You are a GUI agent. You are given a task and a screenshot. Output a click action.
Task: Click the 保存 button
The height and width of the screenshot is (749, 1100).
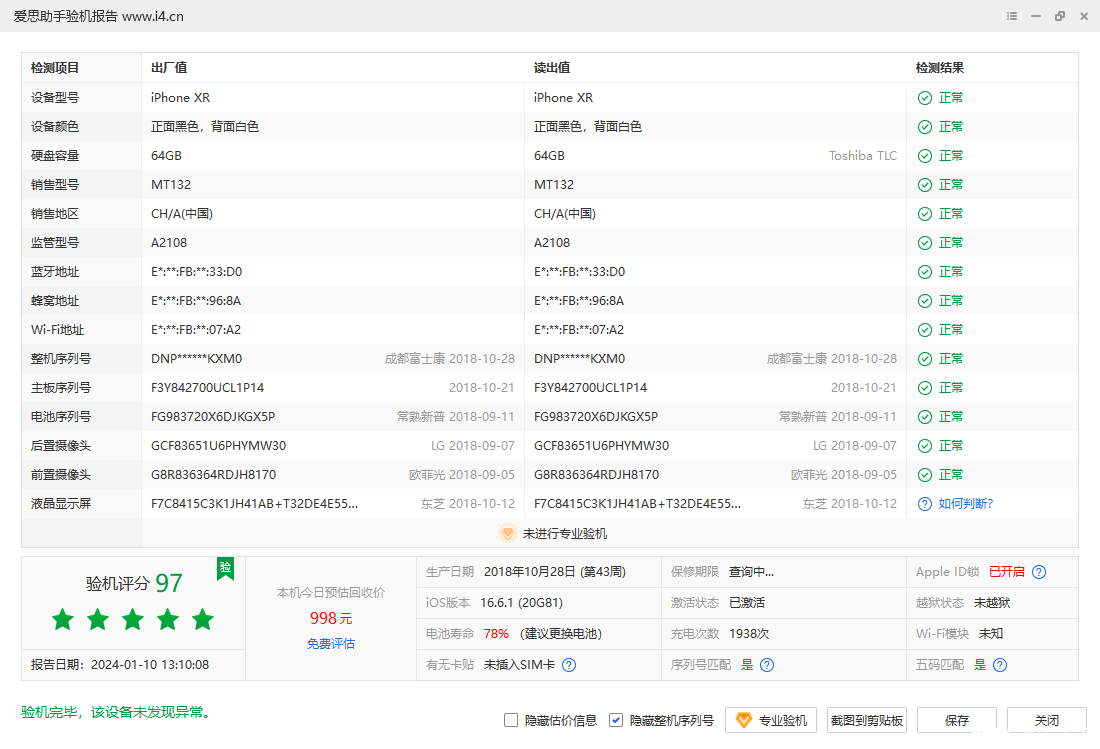956,720
